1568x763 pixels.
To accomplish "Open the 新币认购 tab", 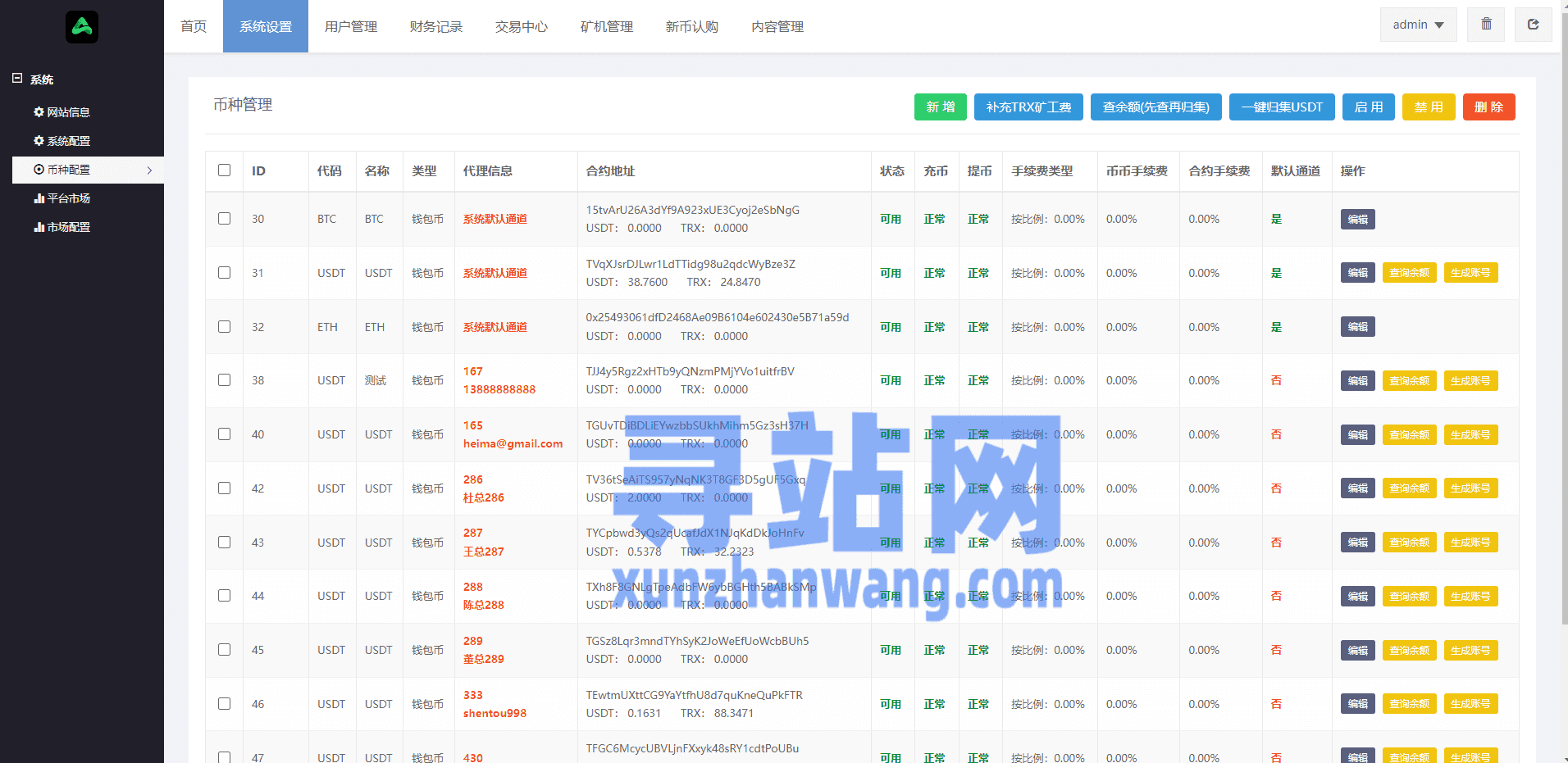I will click(692, 26).
